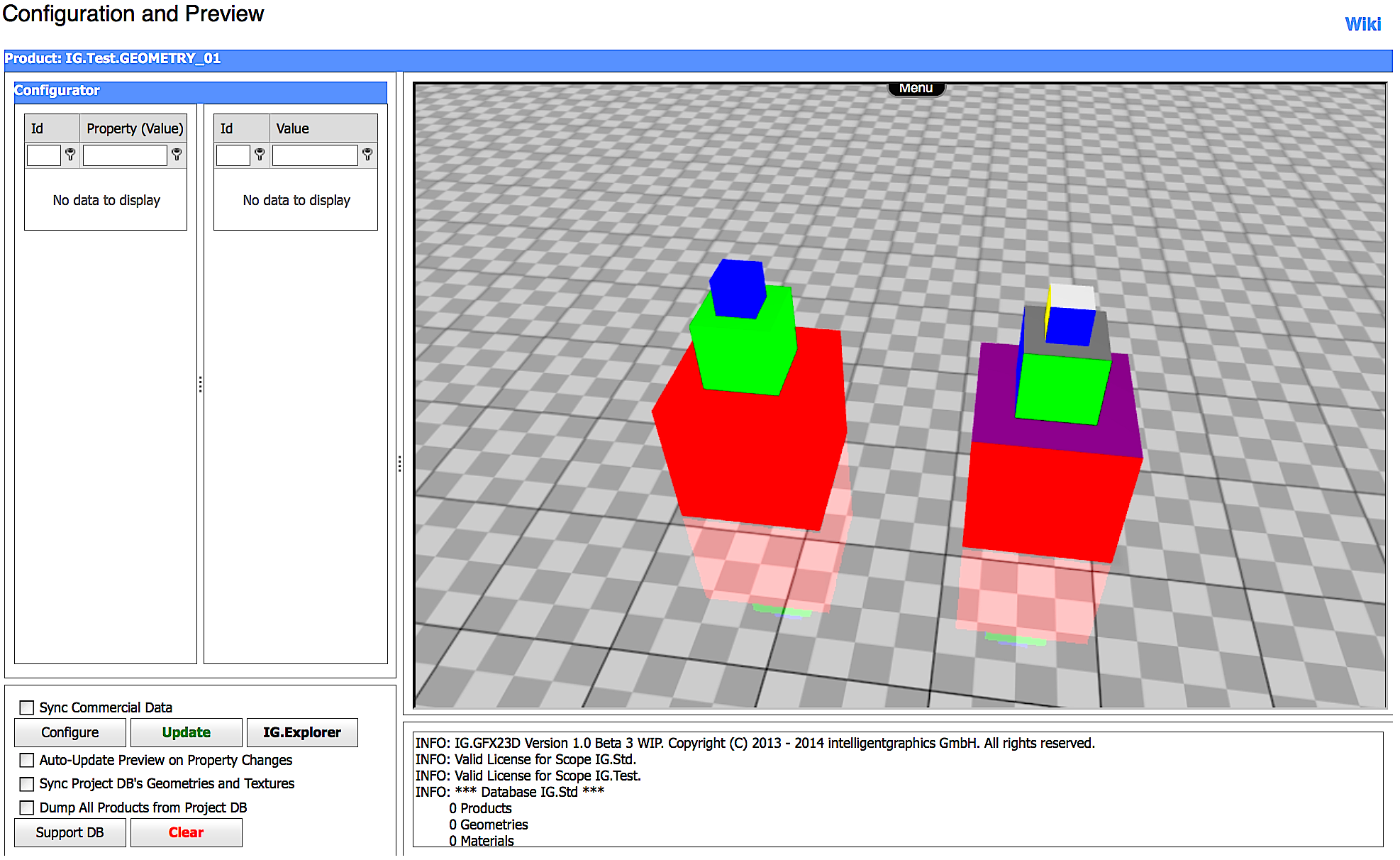The width and height of the screenshot is (1400, 860).
Task: Enable Dump All Products from Project DB
Action: point(27,807)
